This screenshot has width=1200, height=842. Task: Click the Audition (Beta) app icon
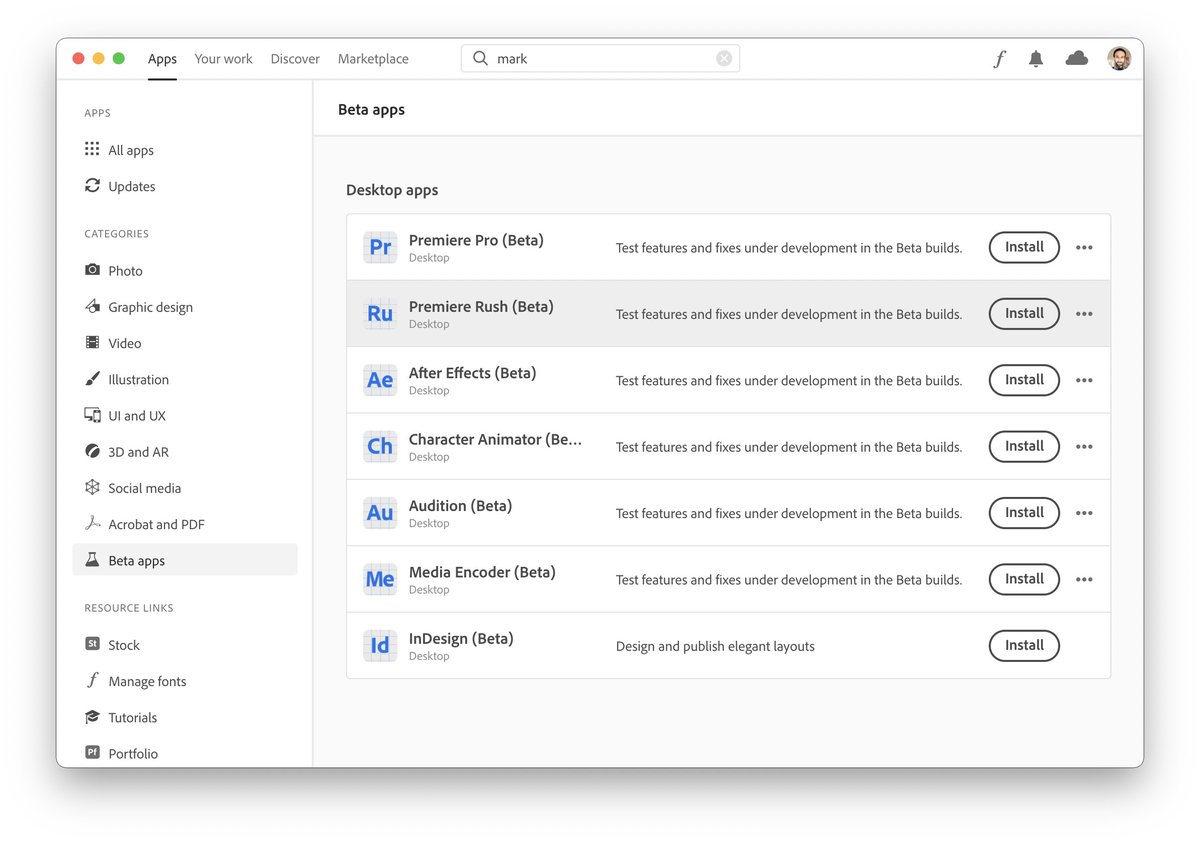pyautogui.click(x=380, y=513)
